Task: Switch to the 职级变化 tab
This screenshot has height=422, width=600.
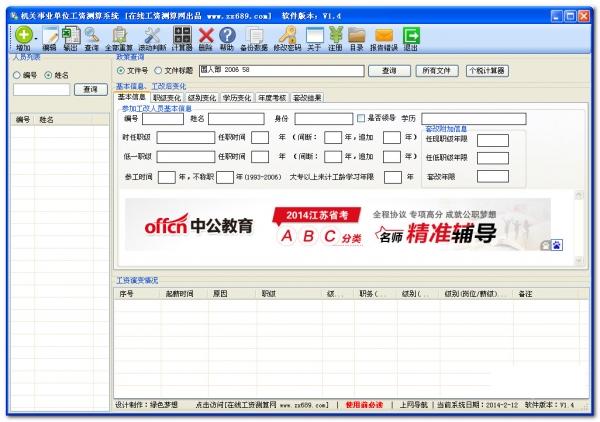Action: (166, 98)
